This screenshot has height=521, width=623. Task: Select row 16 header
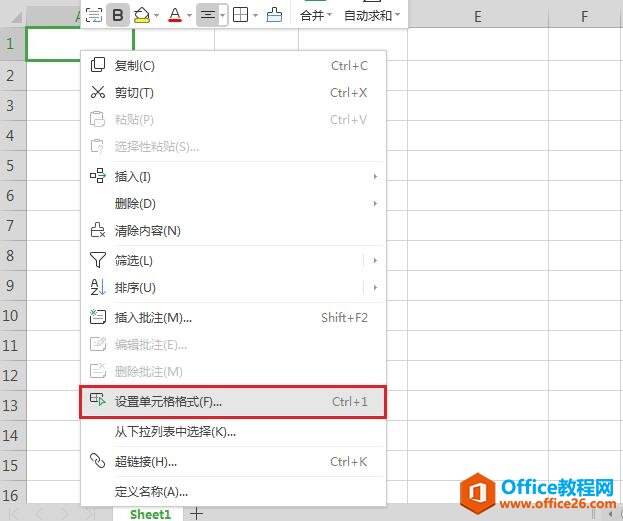pos(12,495)
